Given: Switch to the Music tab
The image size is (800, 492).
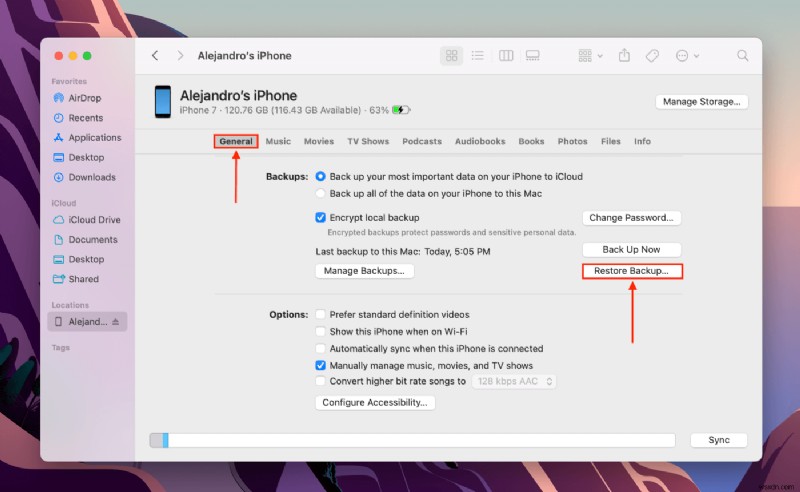Looking at the screenshot, I should click(x=278, y=141).
